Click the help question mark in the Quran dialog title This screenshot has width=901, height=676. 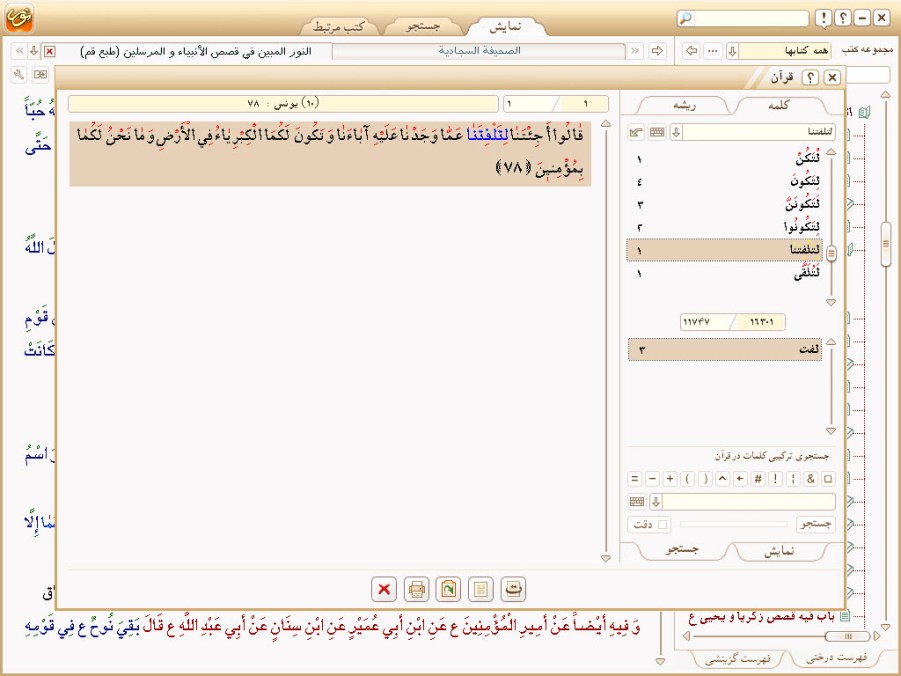(810, 77)
